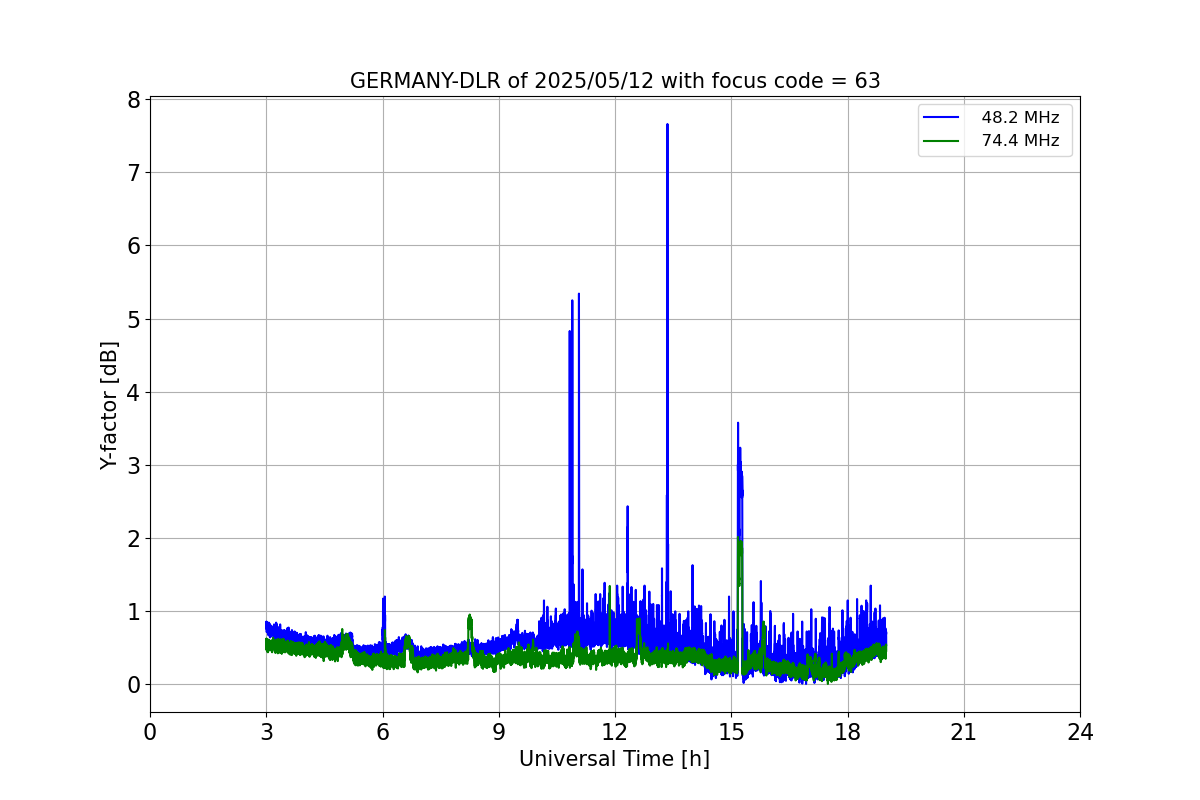Click the Y-factor [dB] axis label

(x=109, y=405)
